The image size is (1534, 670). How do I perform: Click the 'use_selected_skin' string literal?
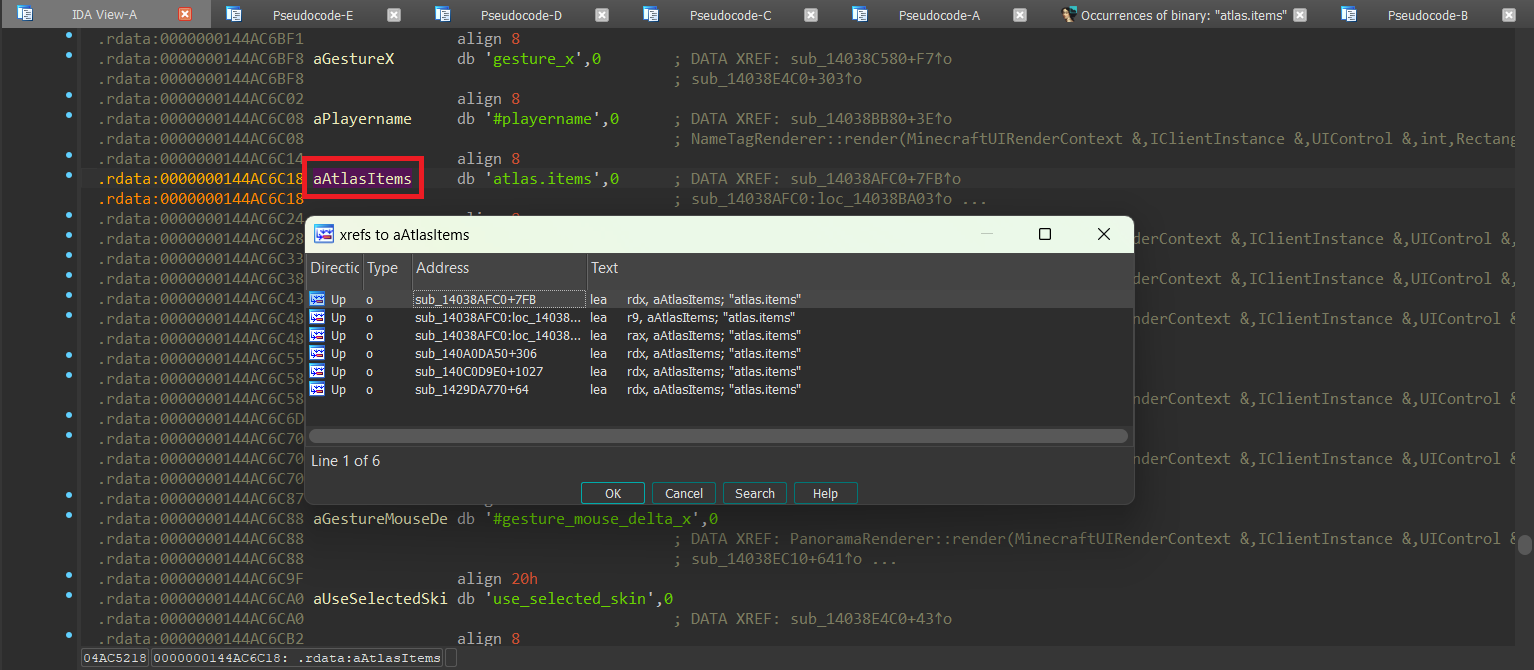coord(570,599)
